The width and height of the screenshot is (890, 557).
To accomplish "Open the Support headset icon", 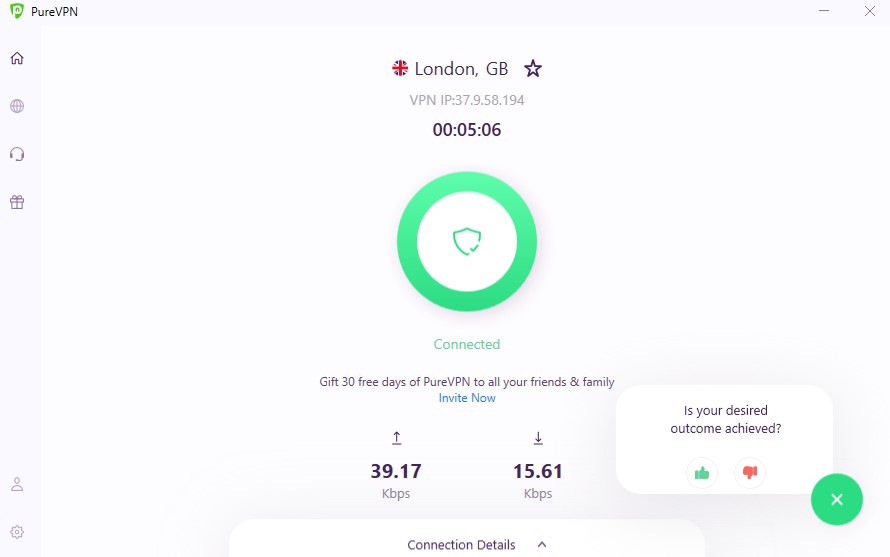I will (x=17, y=154).
